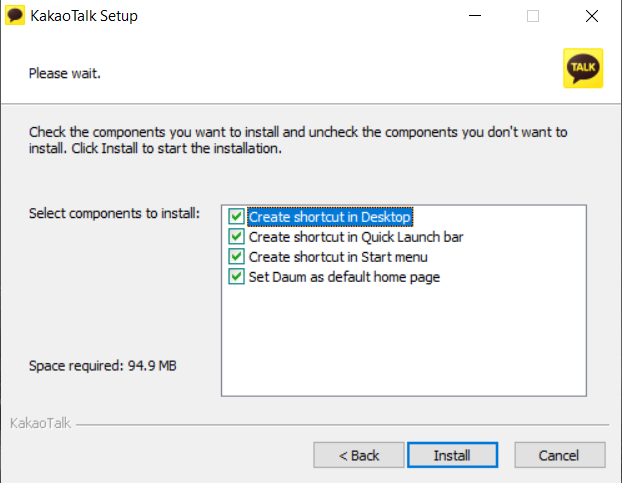The height and width of the screenshot is (483, 622).
Task: Select the Create shortcut in Desktop label
Action: (x=330, y=216)
